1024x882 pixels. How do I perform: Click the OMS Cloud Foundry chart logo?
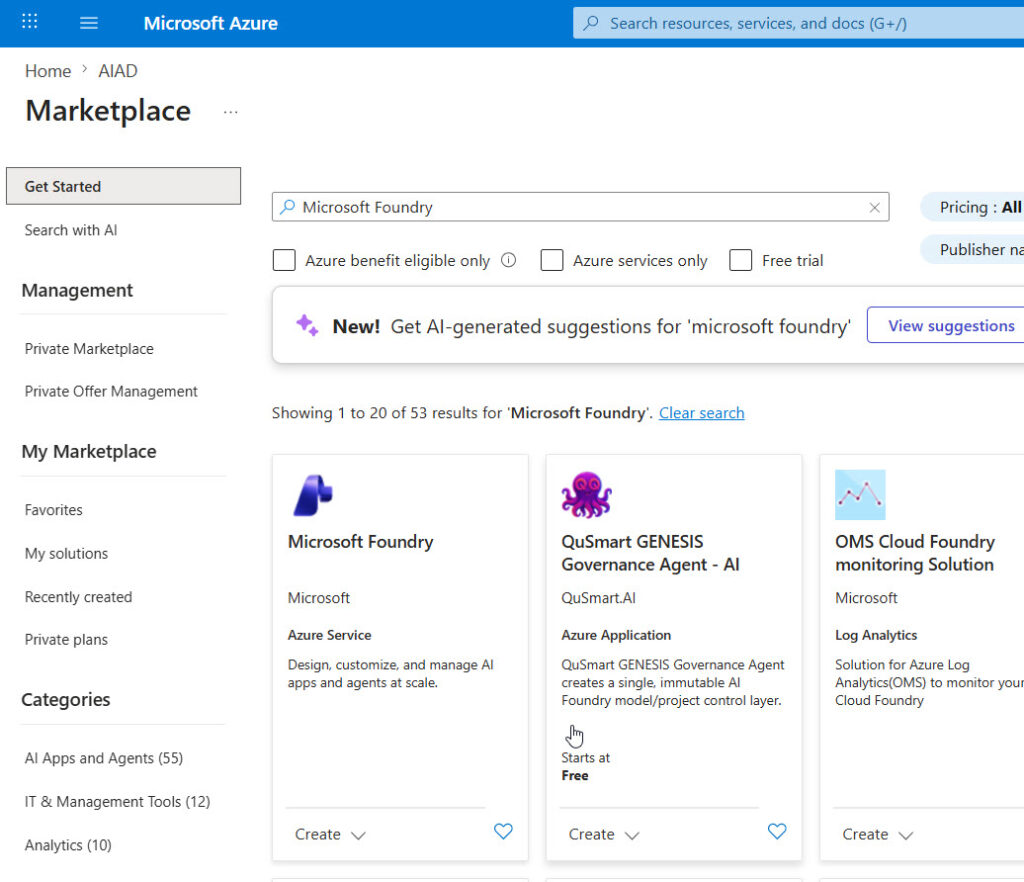coord(860,495)
